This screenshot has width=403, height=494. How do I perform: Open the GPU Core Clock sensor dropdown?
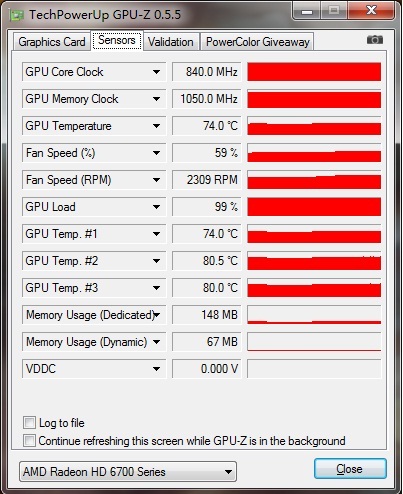(156, 72)
